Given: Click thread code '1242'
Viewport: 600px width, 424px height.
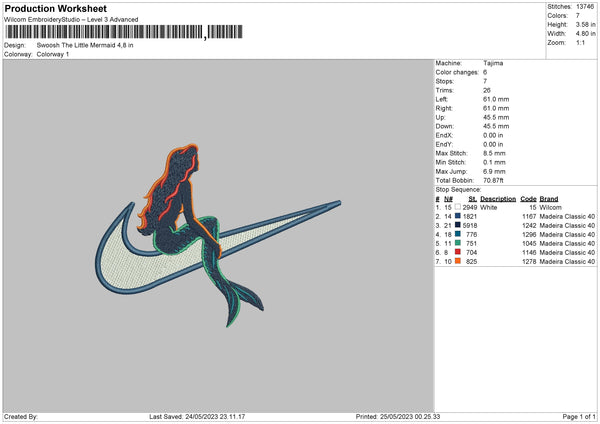Looking at the screenshot, I should [529, 225].
